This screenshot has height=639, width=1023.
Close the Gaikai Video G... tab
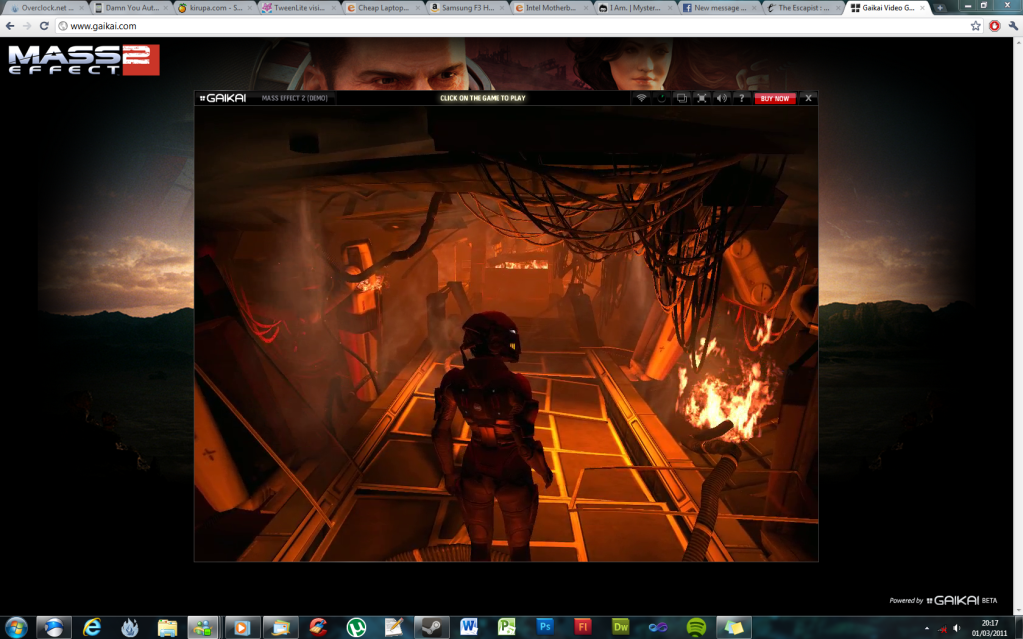tap(923, 8)
